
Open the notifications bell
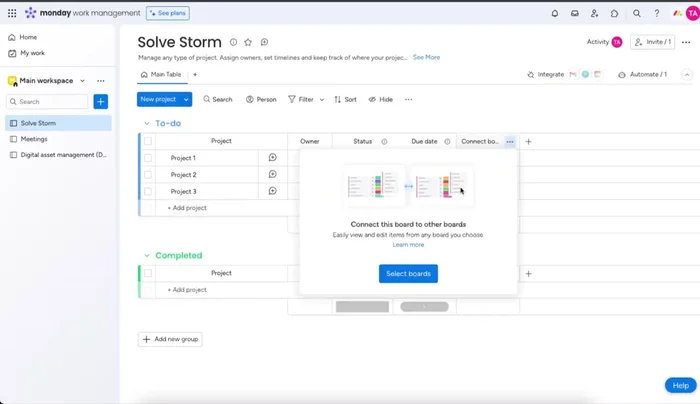point(555,13)
